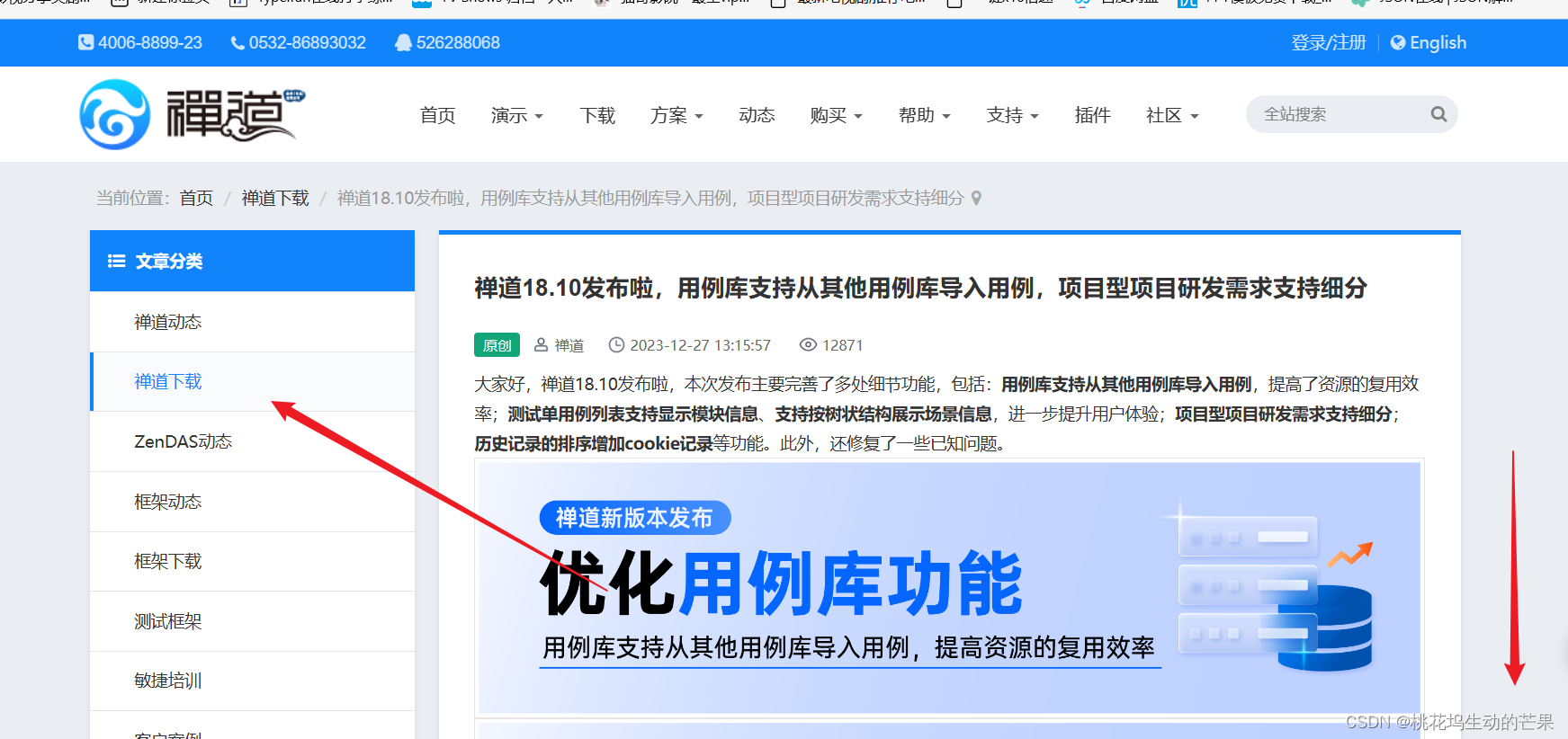
Task: Click the phone number 4006-8899-23 icon
Action: [x=86, y=42]
